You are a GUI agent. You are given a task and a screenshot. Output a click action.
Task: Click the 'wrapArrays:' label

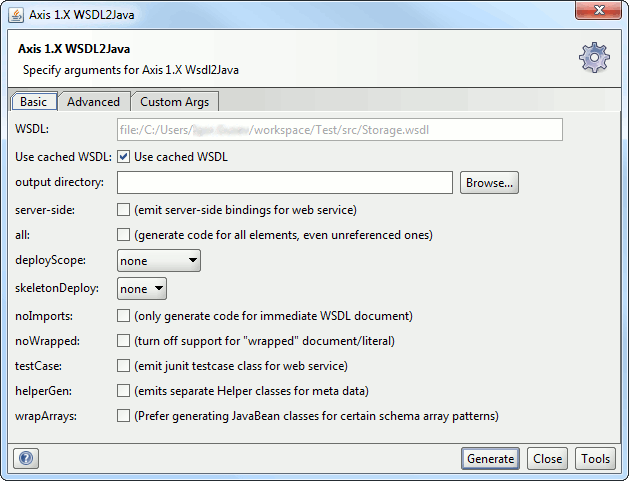(46, 416)
